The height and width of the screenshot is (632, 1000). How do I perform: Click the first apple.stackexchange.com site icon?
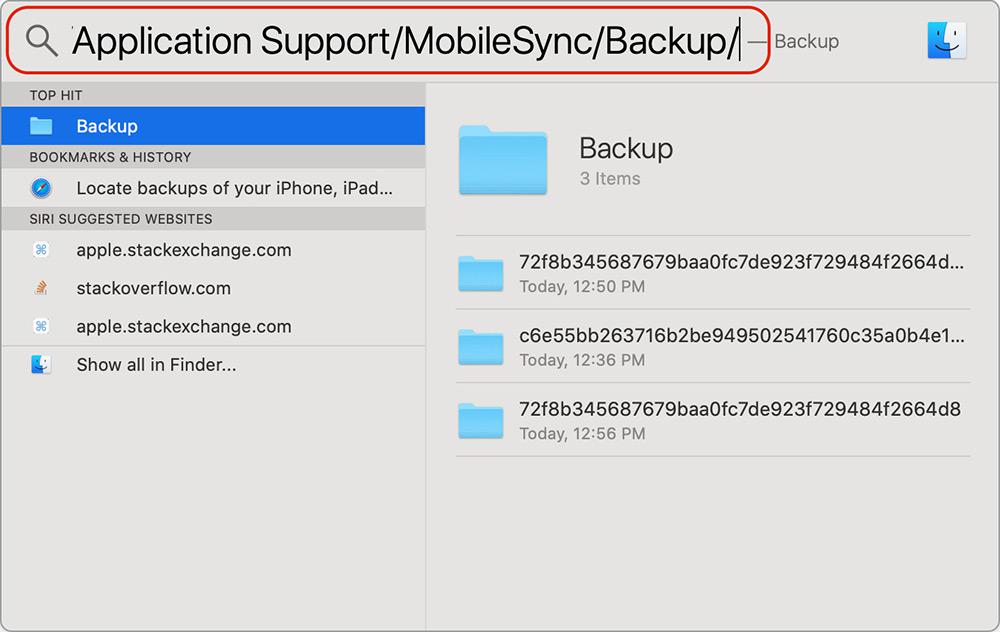[x=41, y=249]
